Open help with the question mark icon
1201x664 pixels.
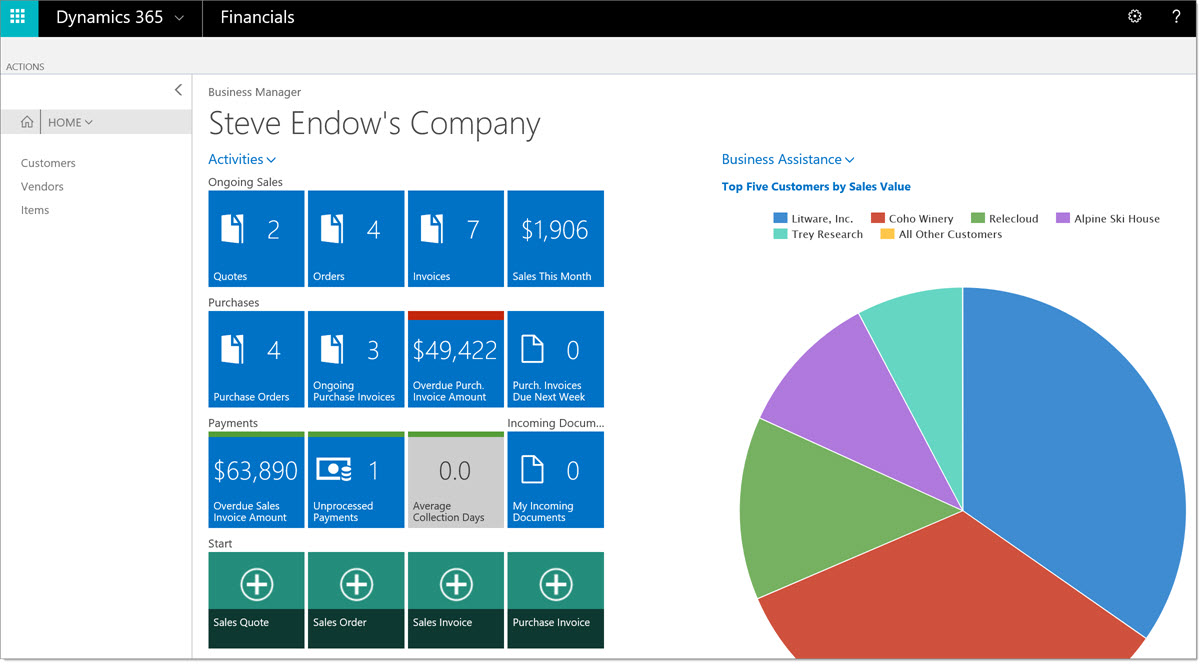(x=1176, y=16)
